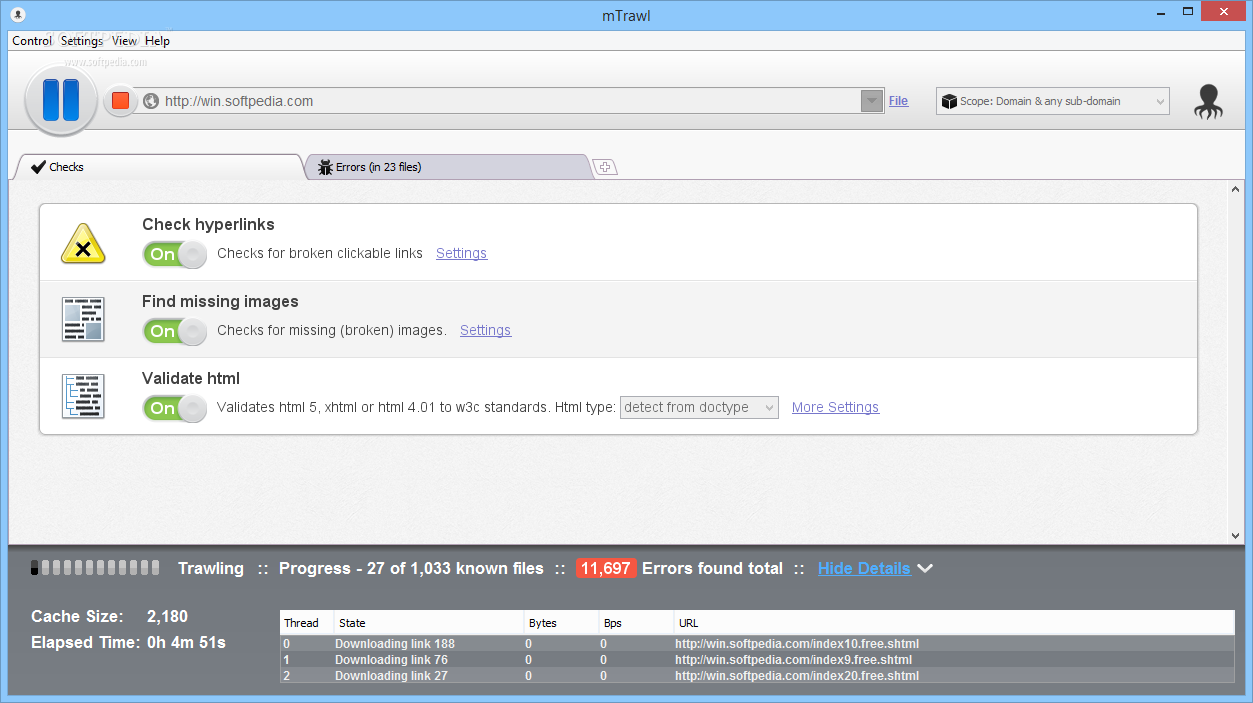Click the yellow warning icon for Check hyperlinks
Screen dimensions: 1253x703
pos(83,243)
